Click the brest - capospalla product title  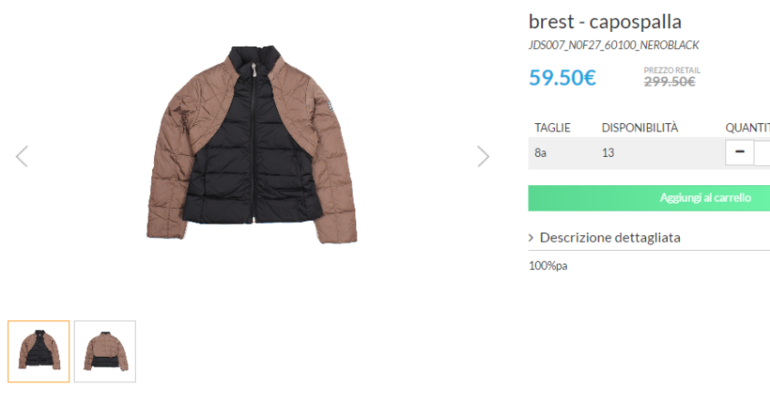[605, 22]
